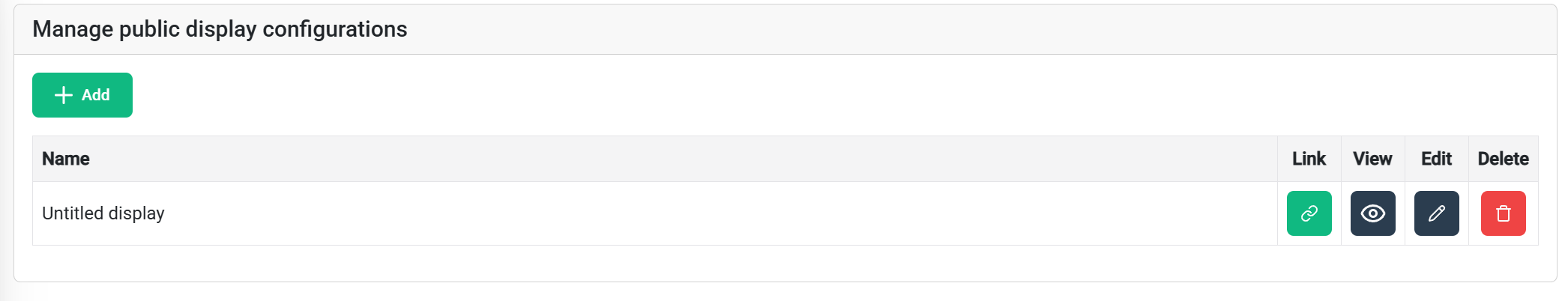The width and height of the screenshot is (1568, 301).
Task: Click the Edit column header
Action: [x=1436, y=159]
